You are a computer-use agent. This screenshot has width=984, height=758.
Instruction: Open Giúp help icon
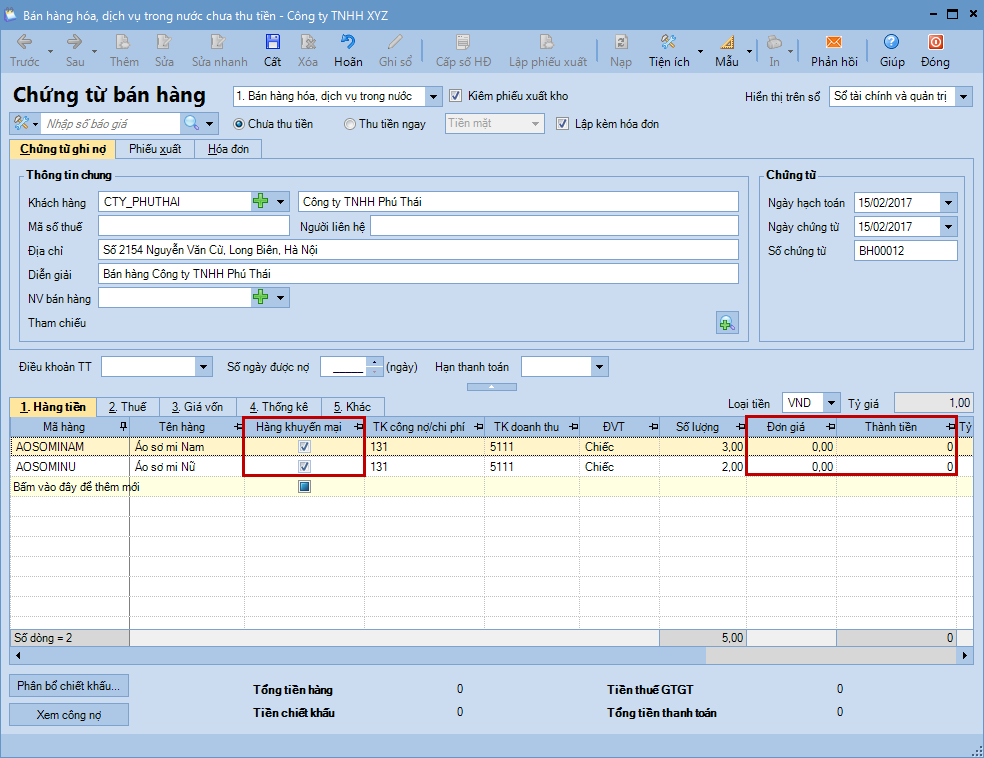892,43
